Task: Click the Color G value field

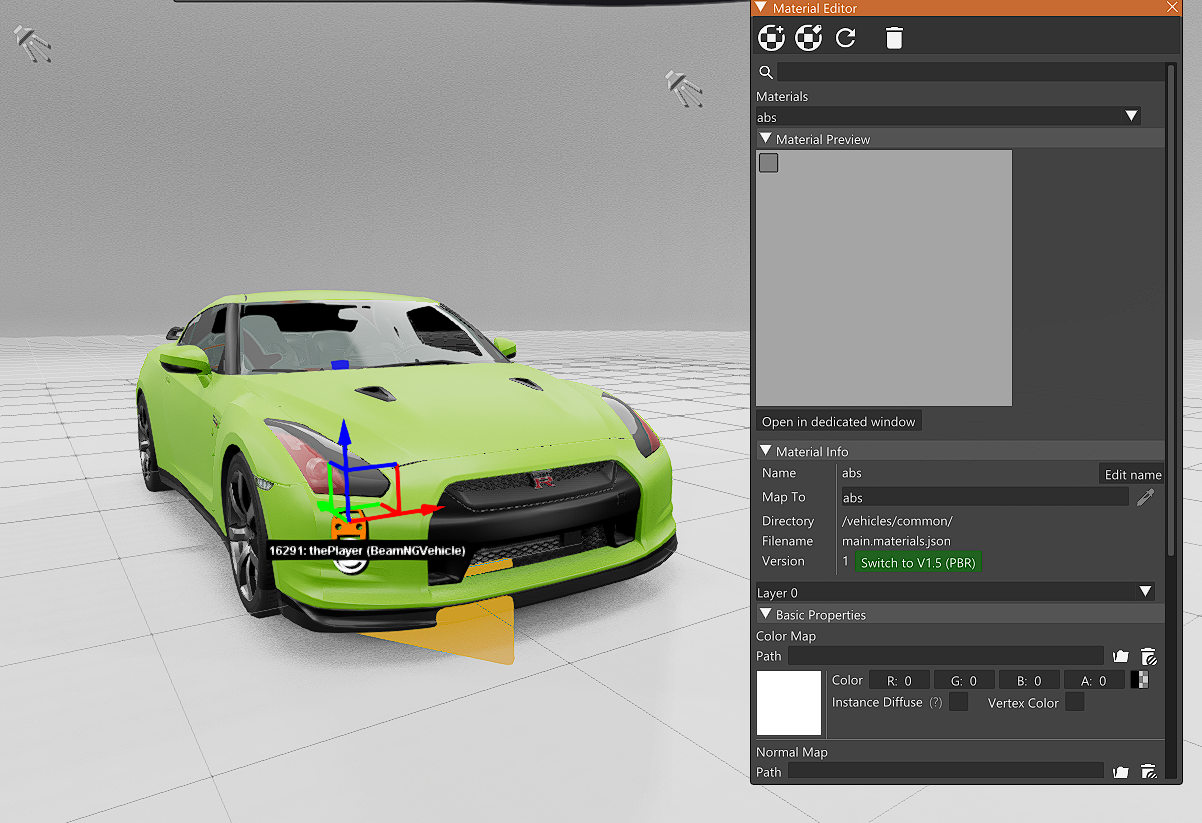Action: pos(964,680)
